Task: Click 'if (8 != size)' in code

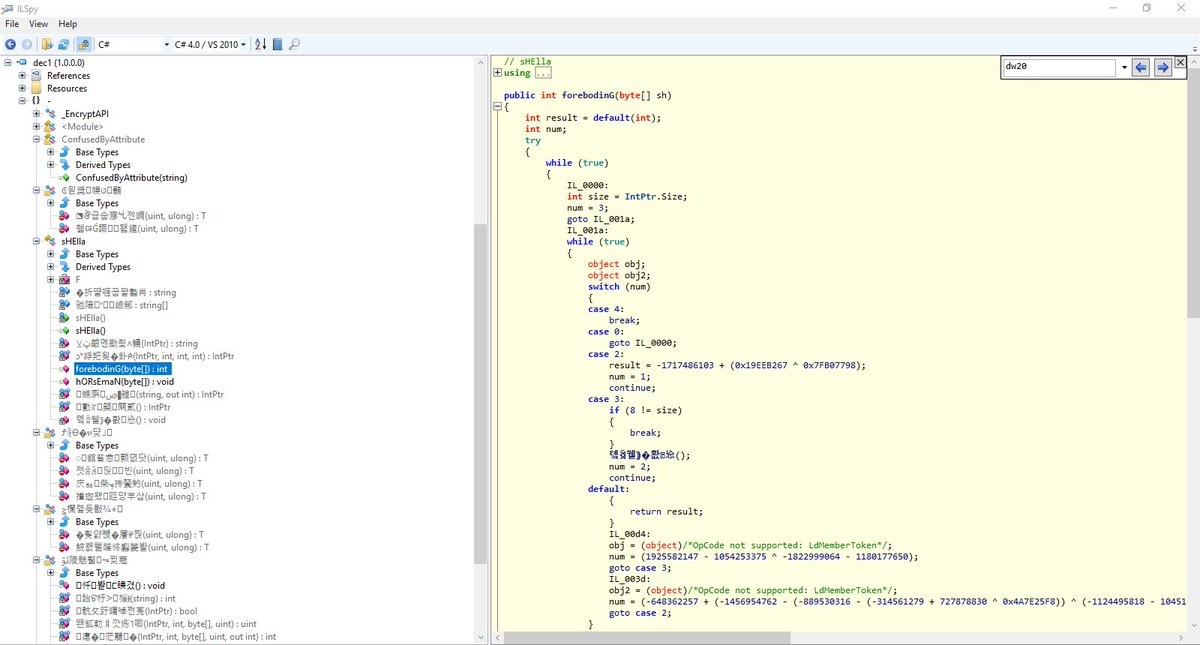Action: click(x=646, y=410)
